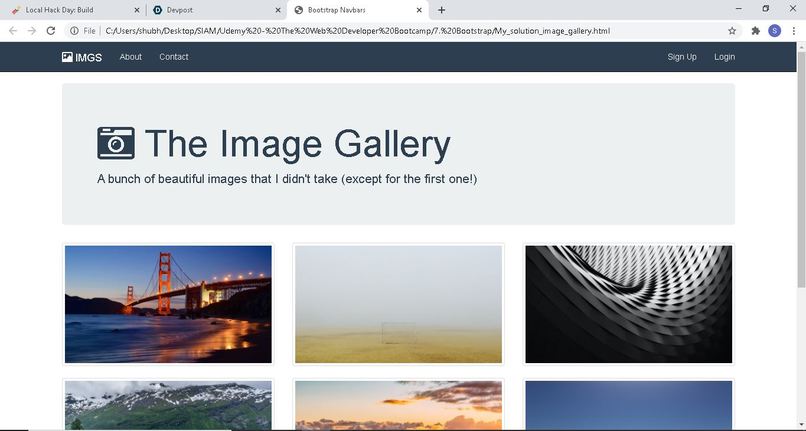Image resolution: width=806 pixels, height=431 pixels.
Task: Open the Extensions puzzle icon
Action: tap(756, 31)
